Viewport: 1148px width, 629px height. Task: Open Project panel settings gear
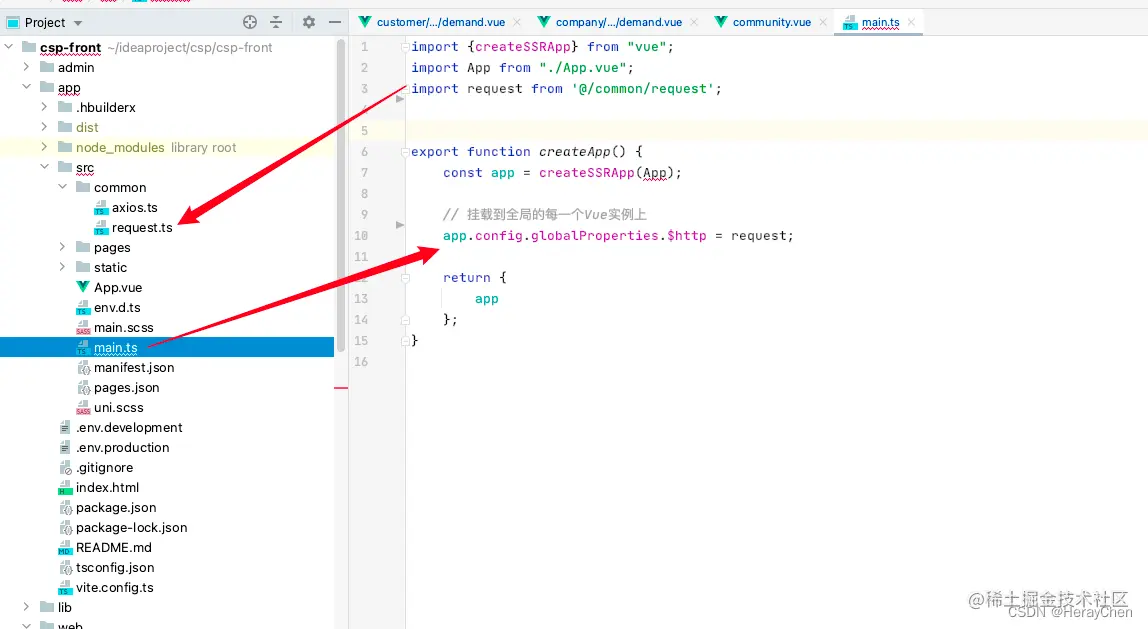309,22
